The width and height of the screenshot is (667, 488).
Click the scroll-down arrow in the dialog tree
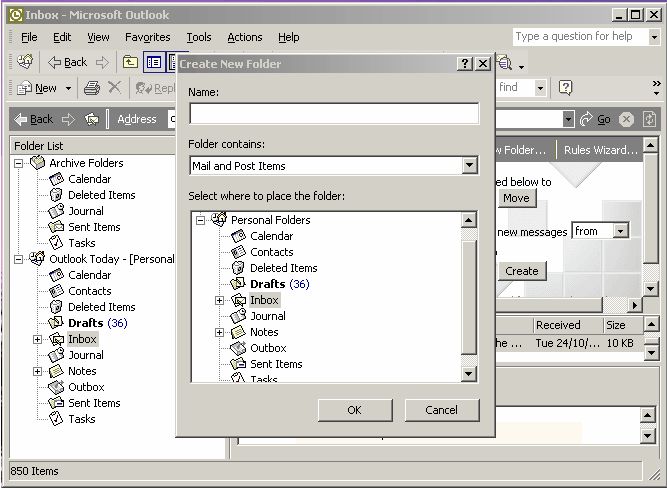tap(468, 374)
